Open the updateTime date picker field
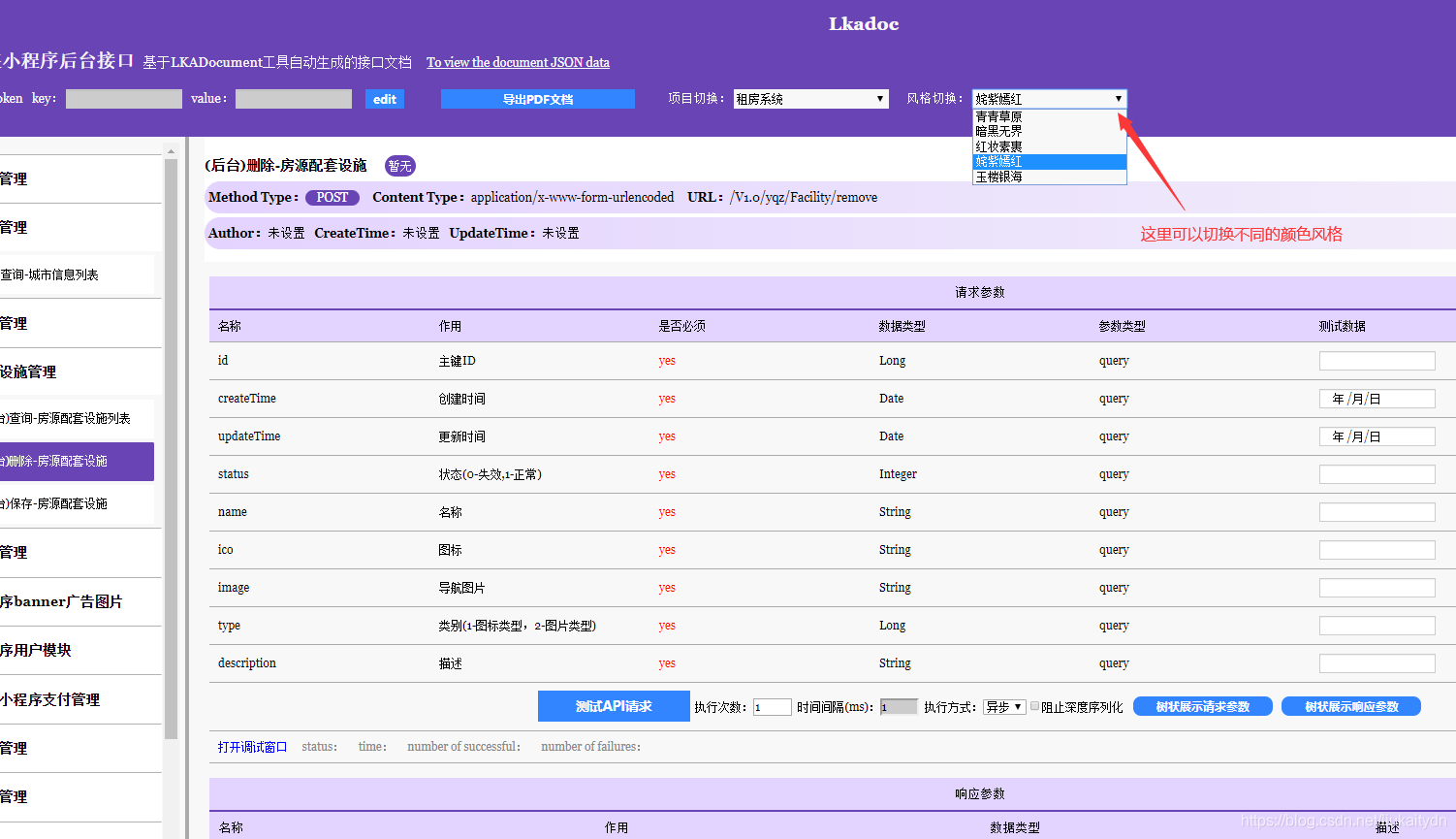This screenshot has width=1456, height=839. [1377, 436]
